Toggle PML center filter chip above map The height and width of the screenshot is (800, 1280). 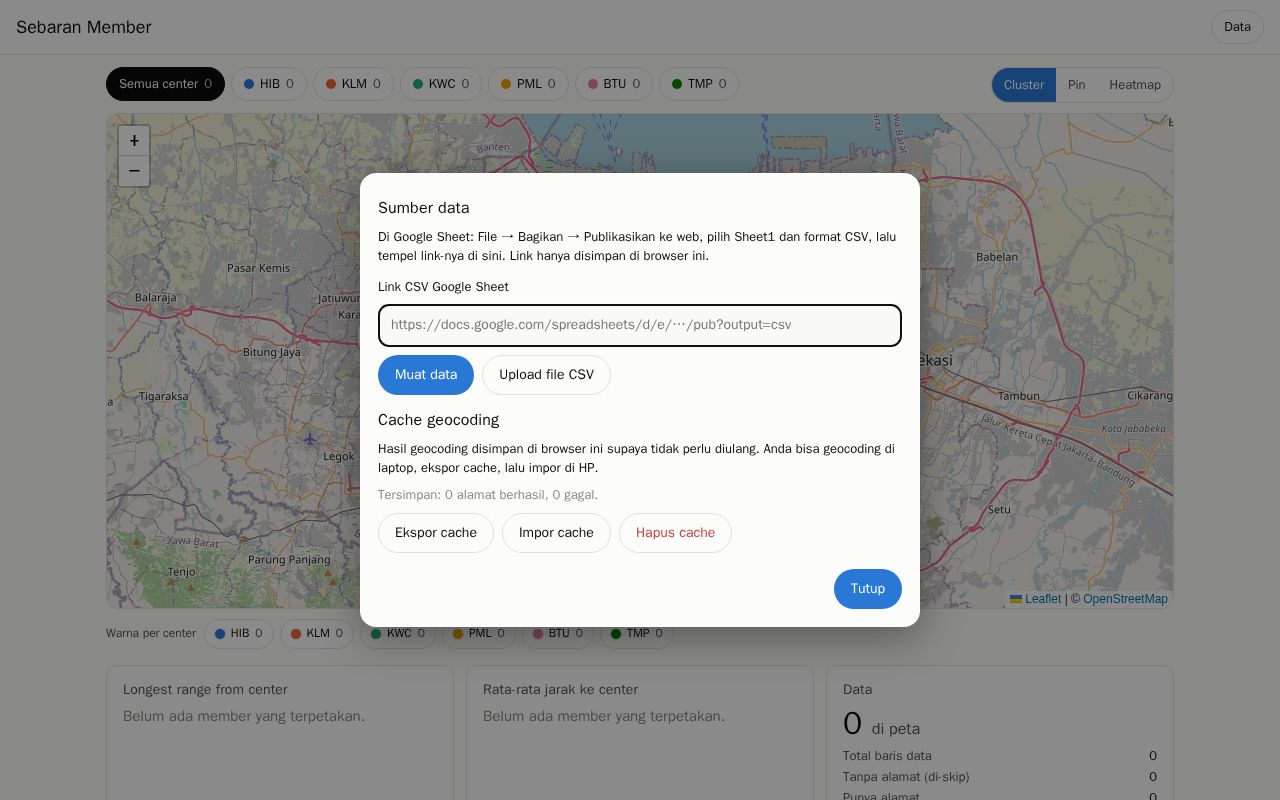click(528, 84)
